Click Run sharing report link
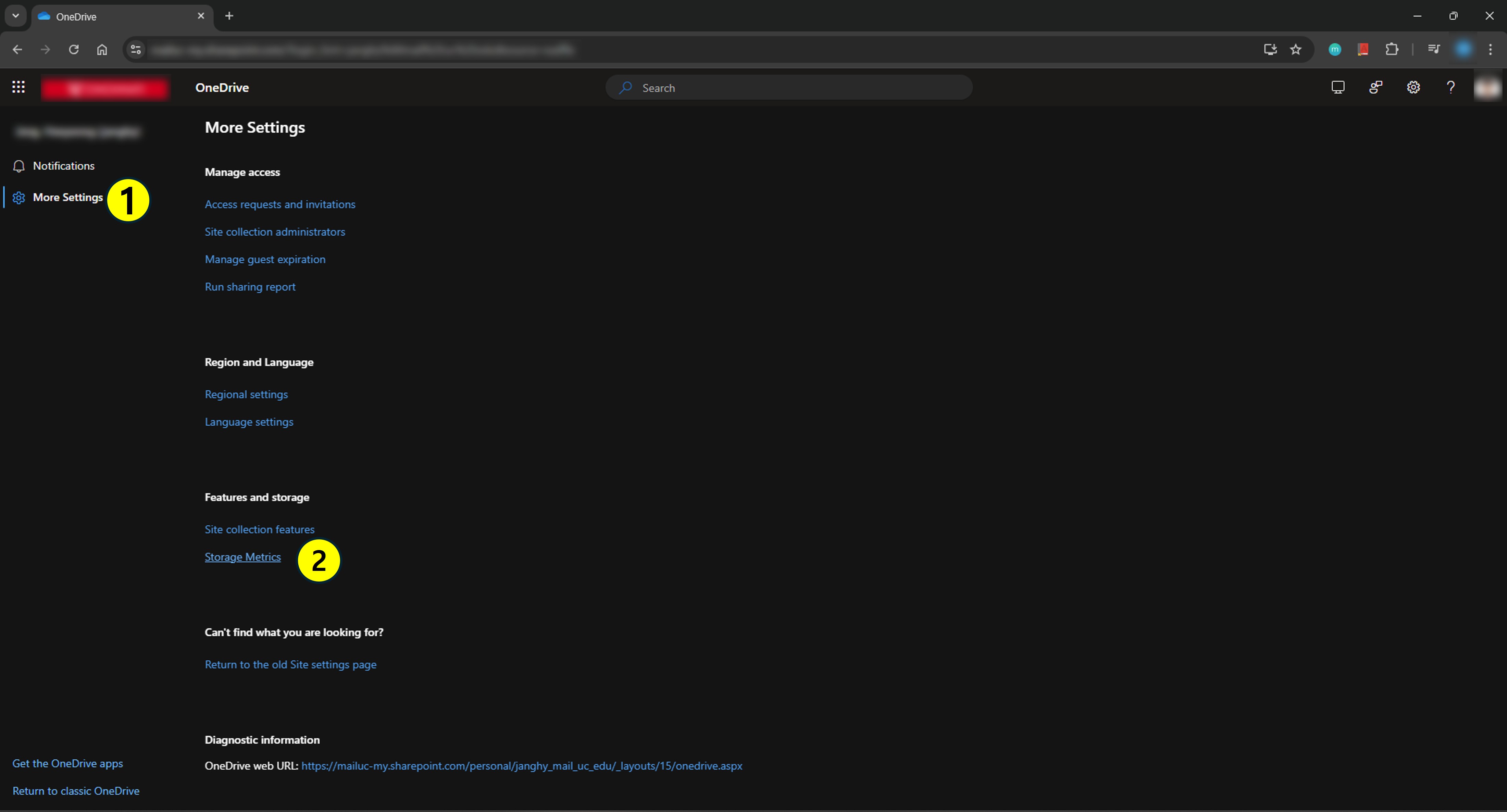 click(250, 287)
